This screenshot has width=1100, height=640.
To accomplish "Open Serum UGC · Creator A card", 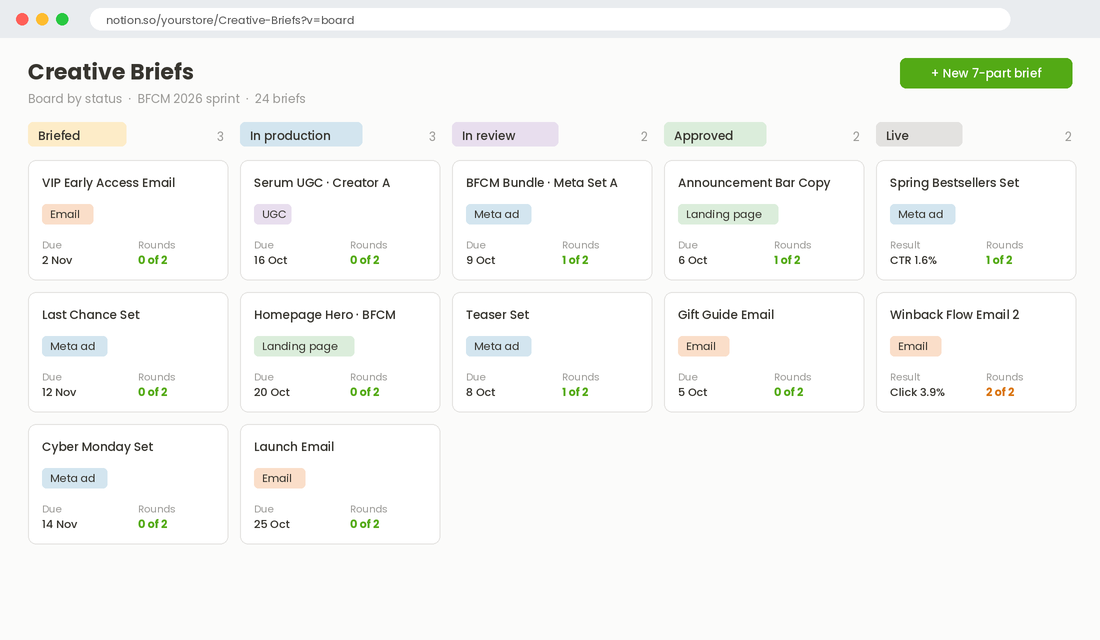I will click(340, 220).
